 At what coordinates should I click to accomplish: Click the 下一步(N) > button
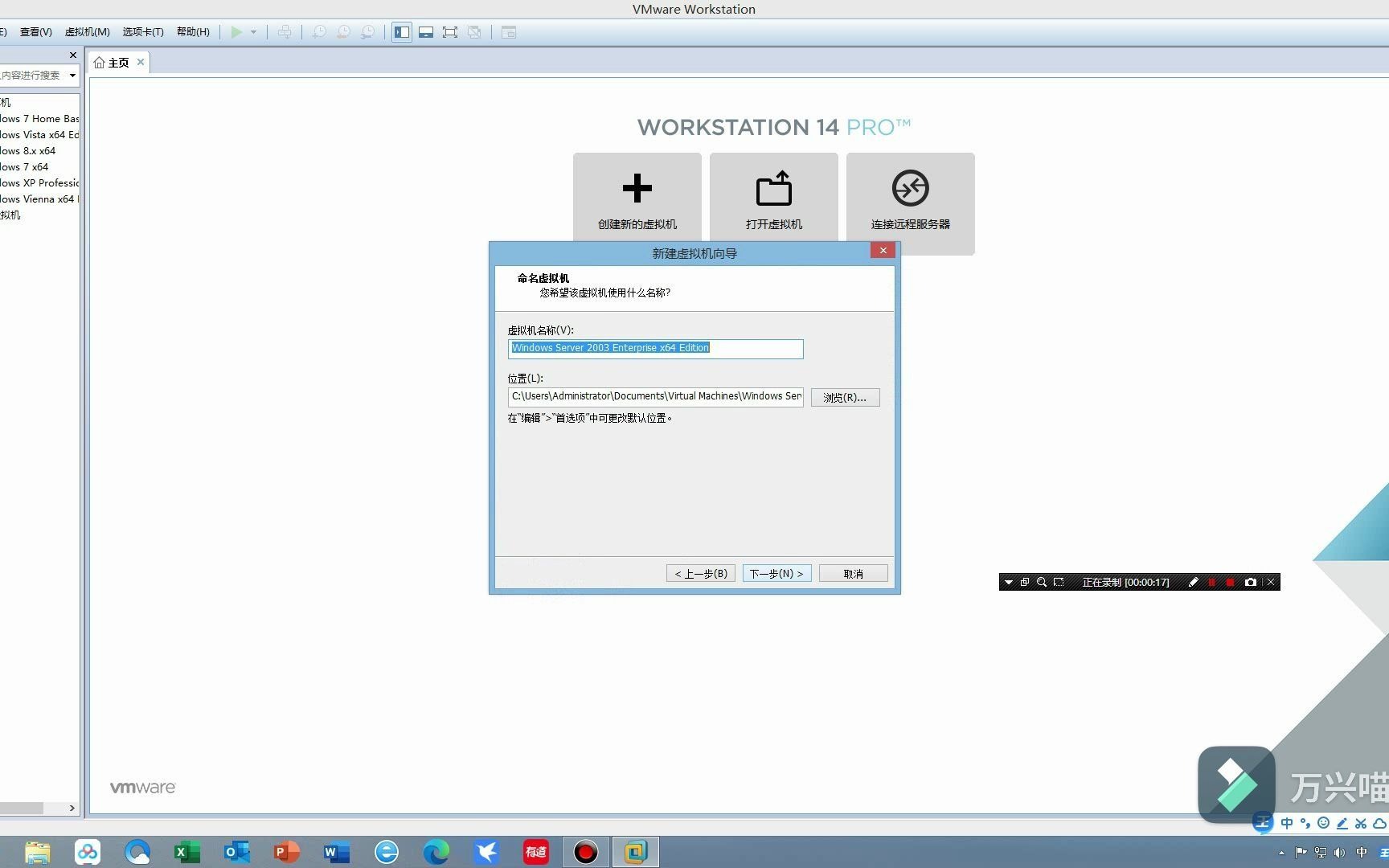click(776, 573)
